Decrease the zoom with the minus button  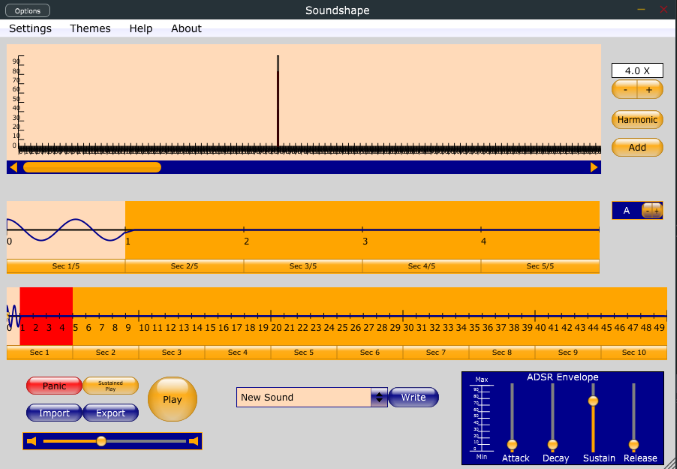[x=625, y=90]
